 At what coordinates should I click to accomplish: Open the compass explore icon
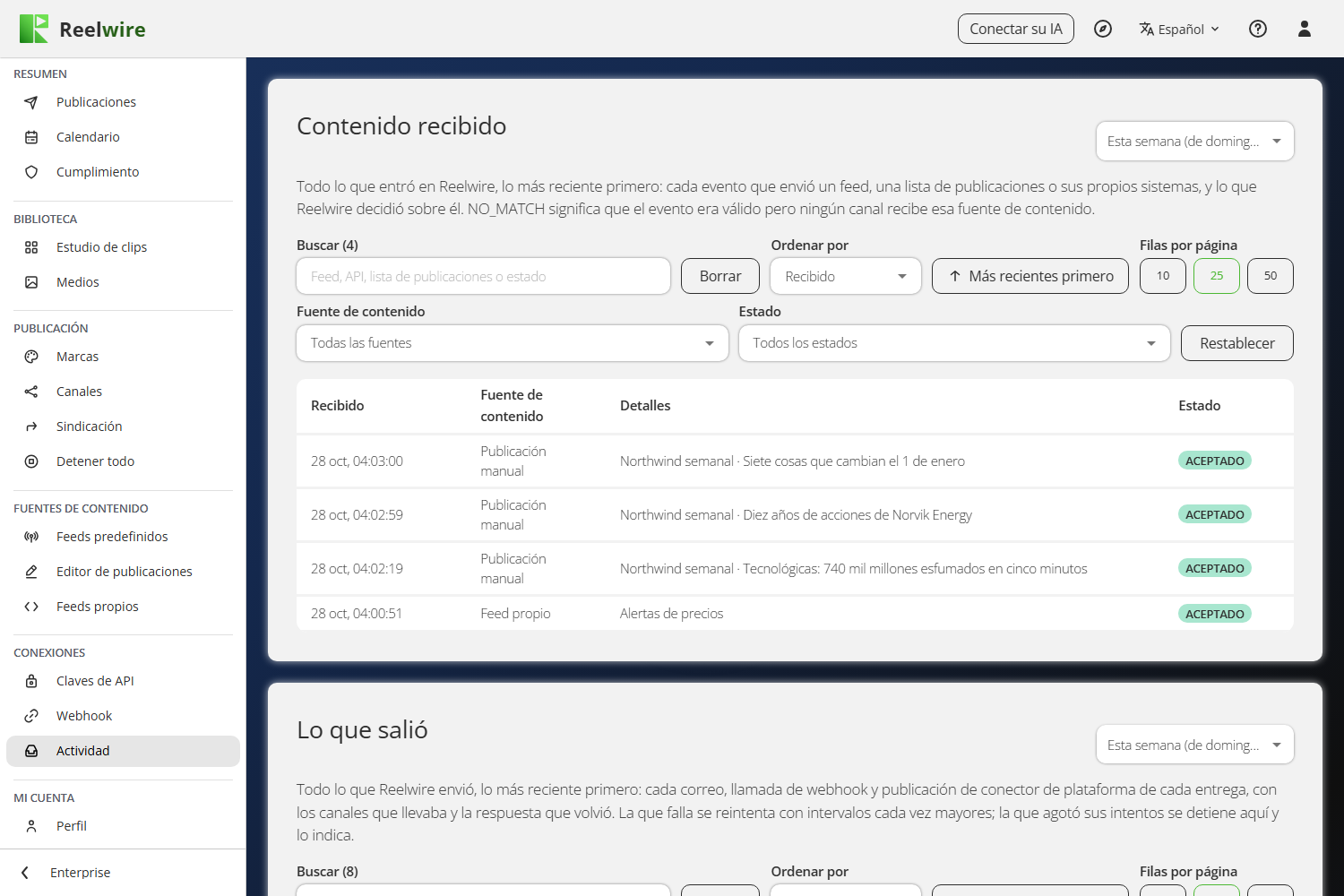coord(1103,29)
